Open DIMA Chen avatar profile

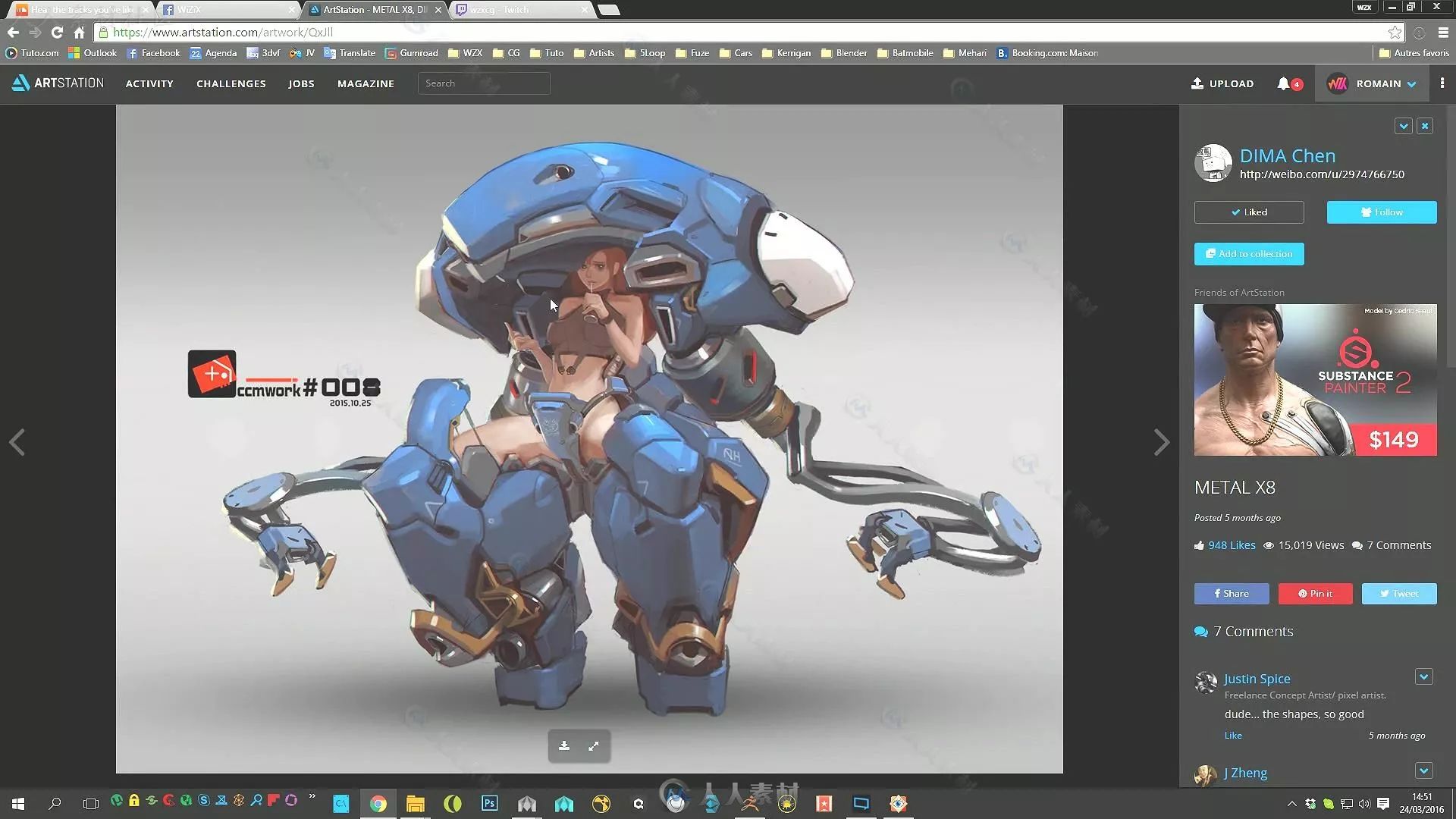click(x=1213, y=163)
